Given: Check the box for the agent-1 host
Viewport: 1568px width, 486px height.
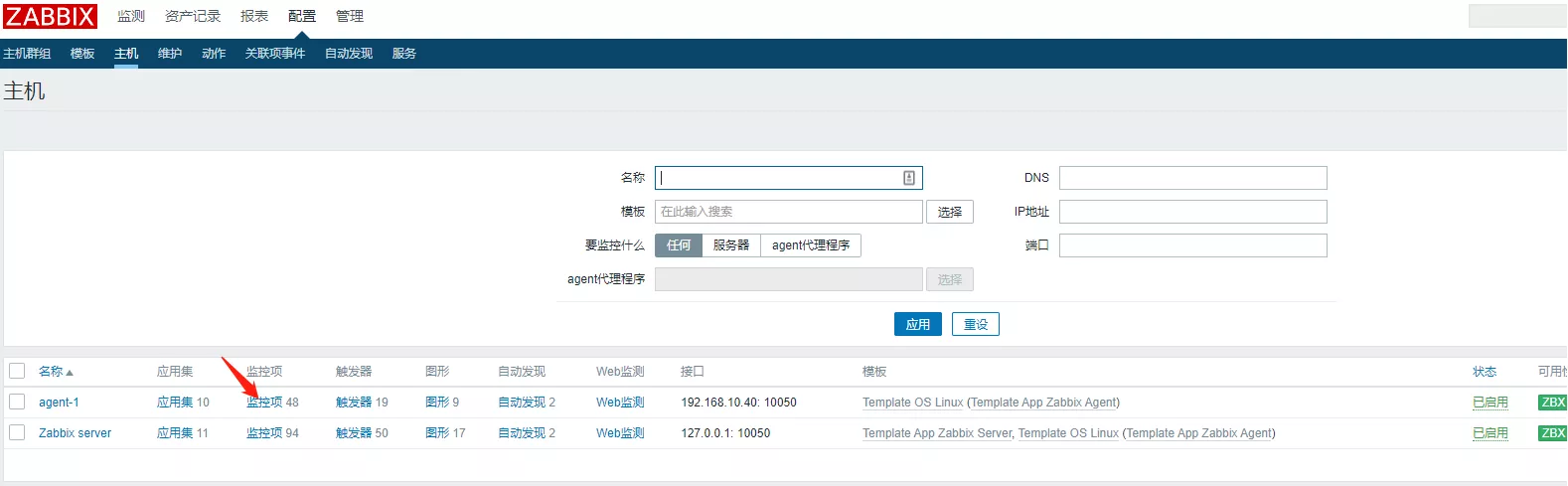Looking at the screenshot, I should pos(17,402).
